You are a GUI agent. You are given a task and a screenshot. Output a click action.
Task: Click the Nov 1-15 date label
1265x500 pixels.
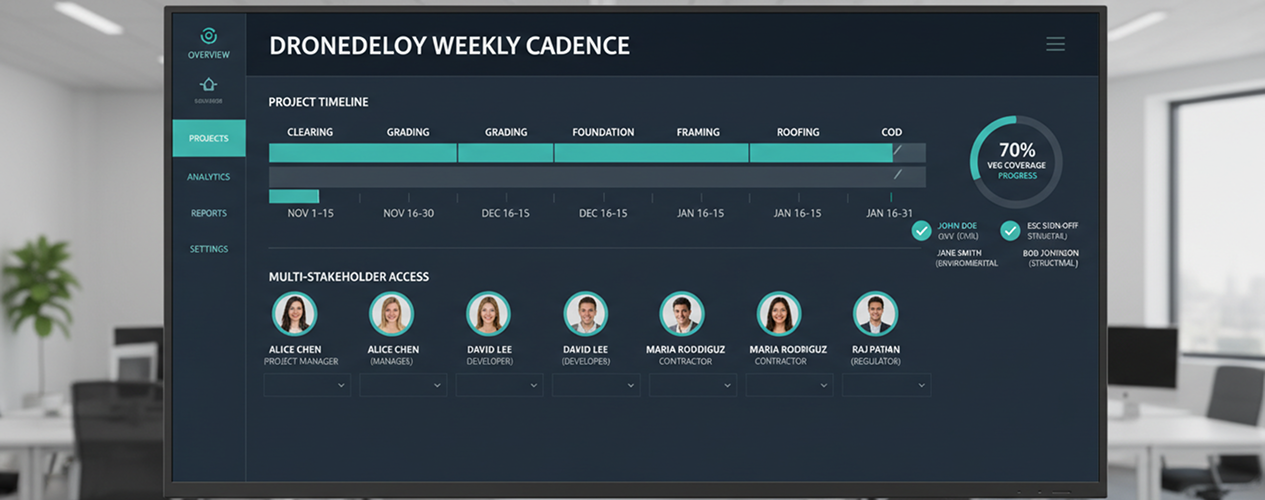click(x=311, y=214)
